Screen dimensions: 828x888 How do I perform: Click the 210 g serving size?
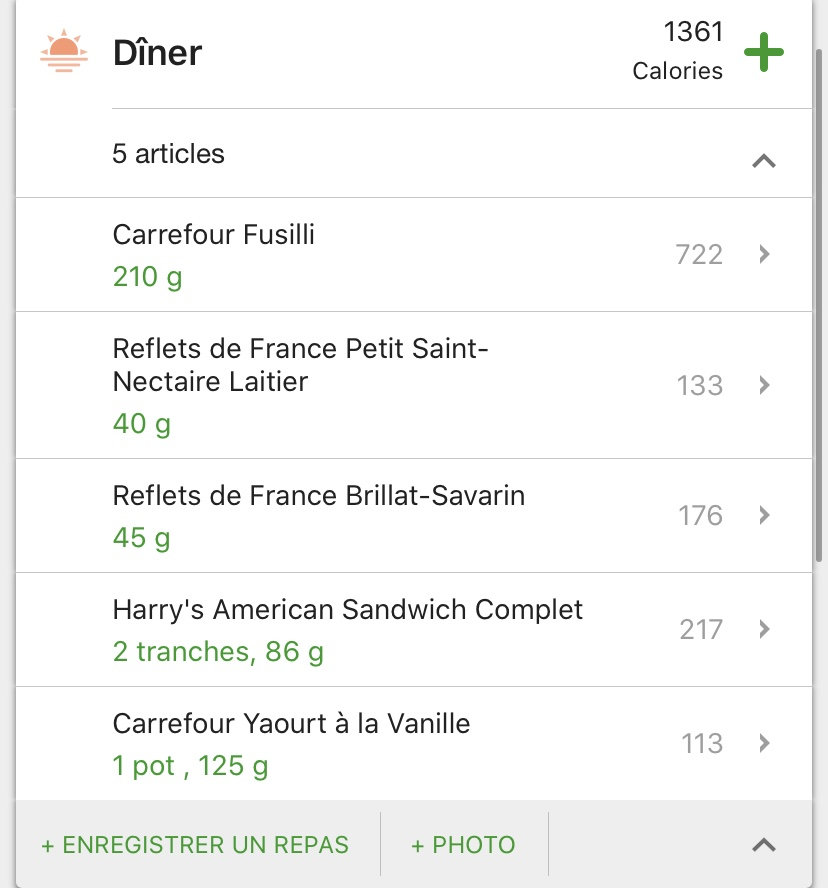point(147,276)
